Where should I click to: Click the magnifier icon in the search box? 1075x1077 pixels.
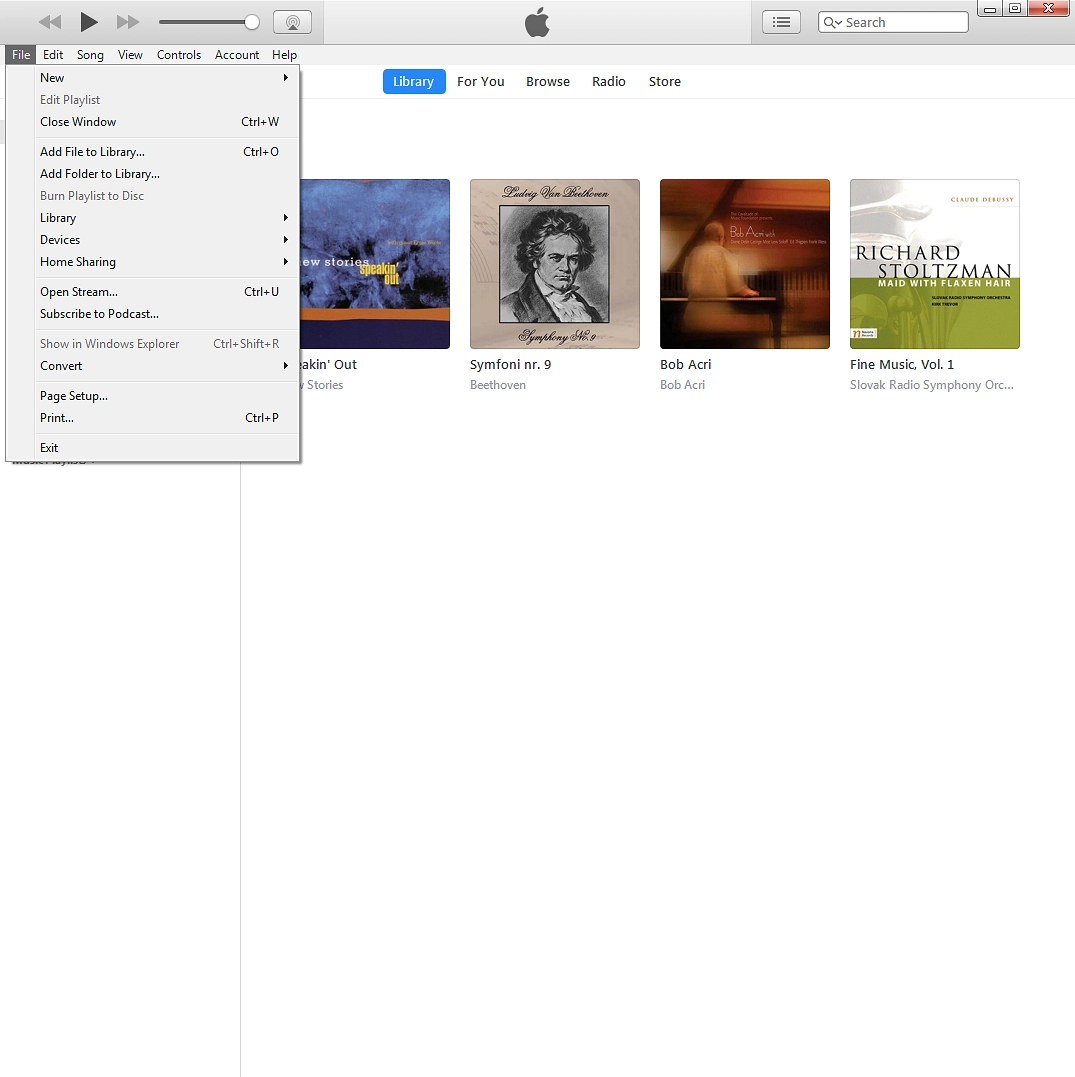point(830,21)
